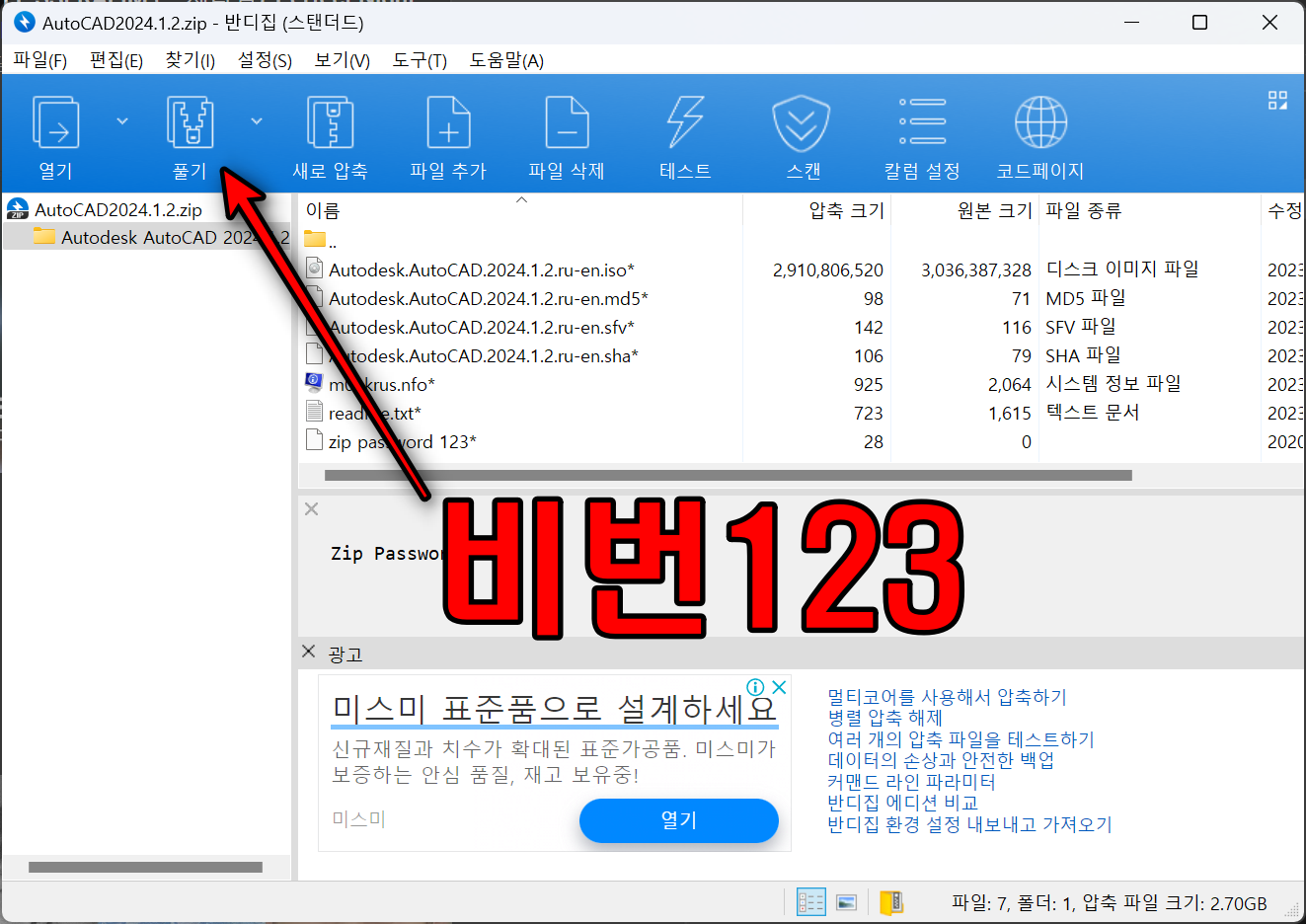Sort by the 원본 크기 column header

[x=994, y=210]
